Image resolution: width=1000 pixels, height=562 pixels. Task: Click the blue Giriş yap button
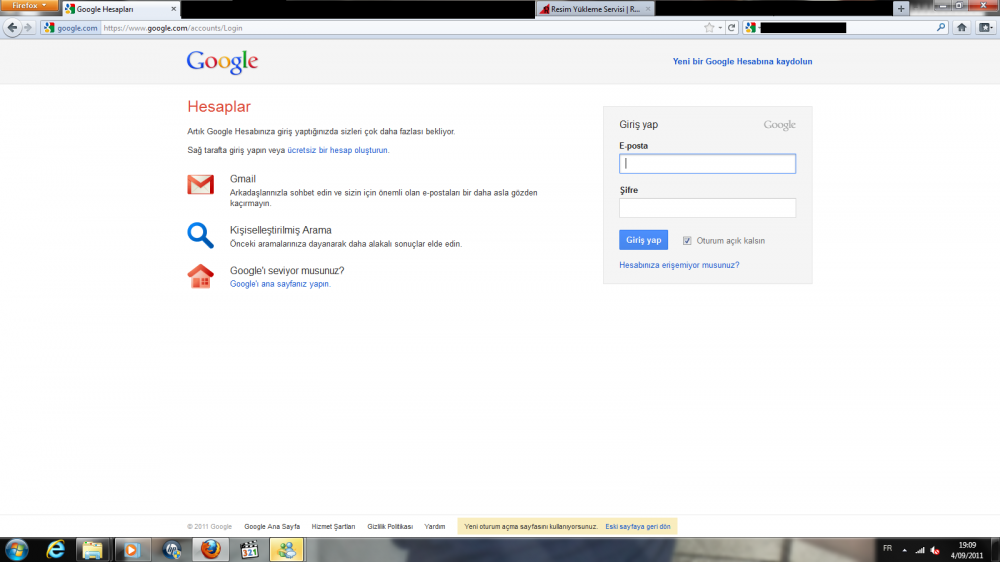[x=643, y=240]
